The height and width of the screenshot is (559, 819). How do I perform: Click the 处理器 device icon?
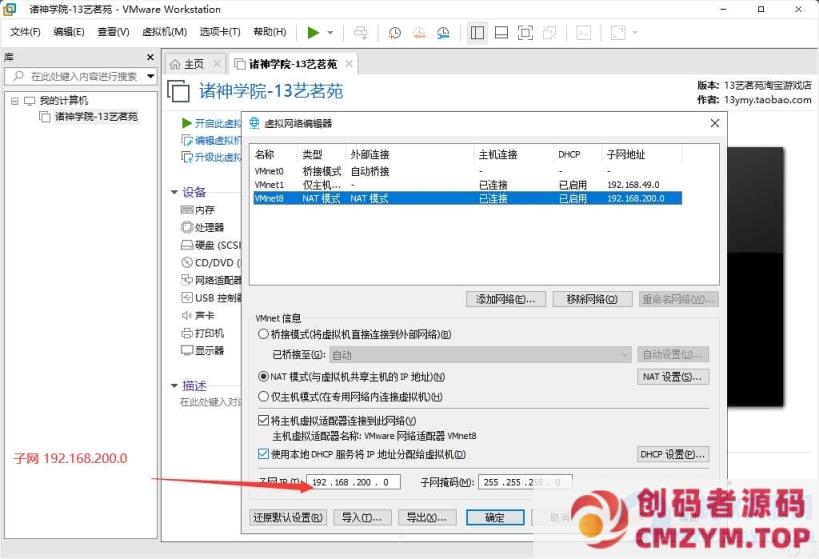187,227
